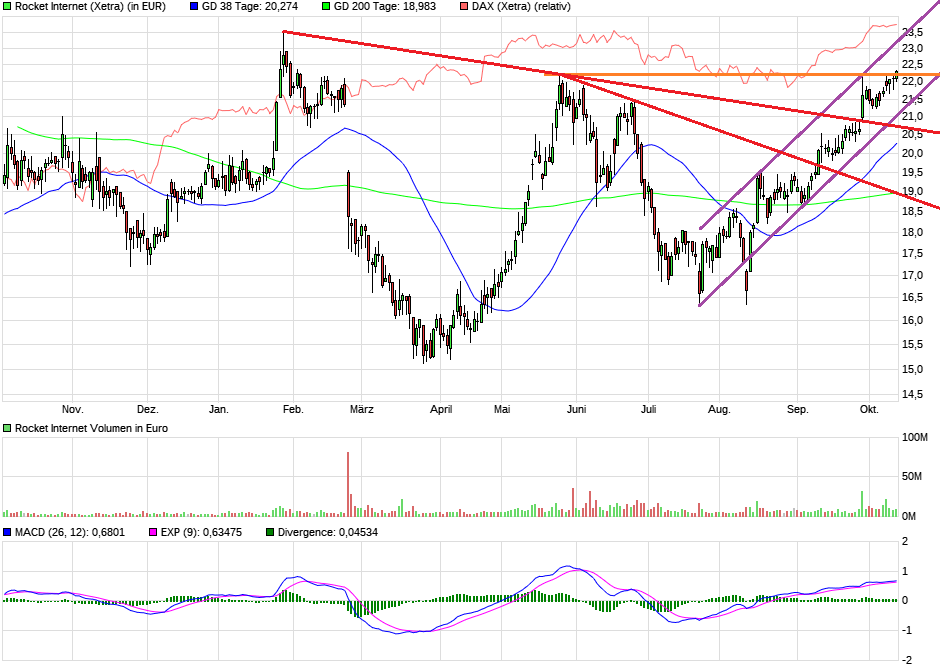Click the green Divergence indicator icon

(268, 532)
